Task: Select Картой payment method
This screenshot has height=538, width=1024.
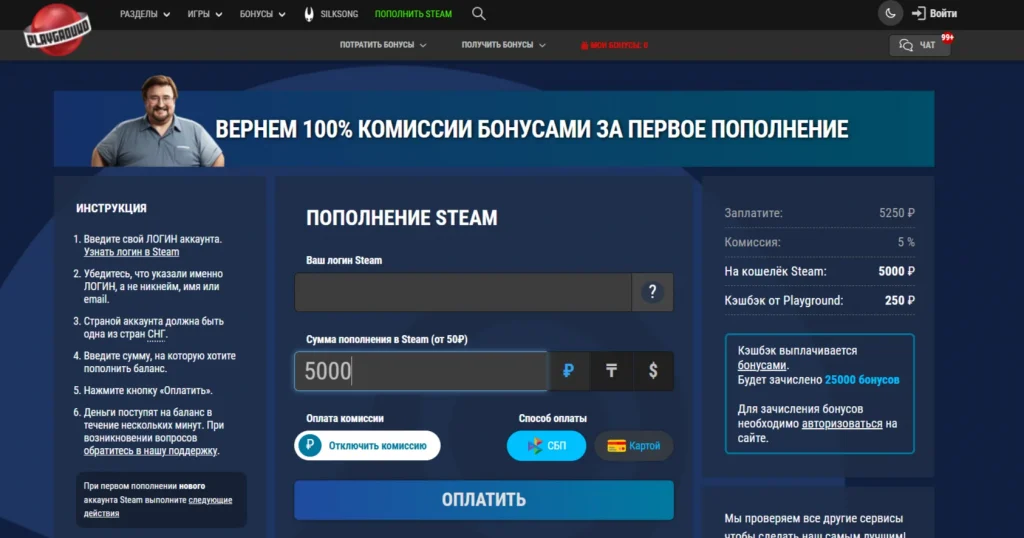Action: pos(633,445)
